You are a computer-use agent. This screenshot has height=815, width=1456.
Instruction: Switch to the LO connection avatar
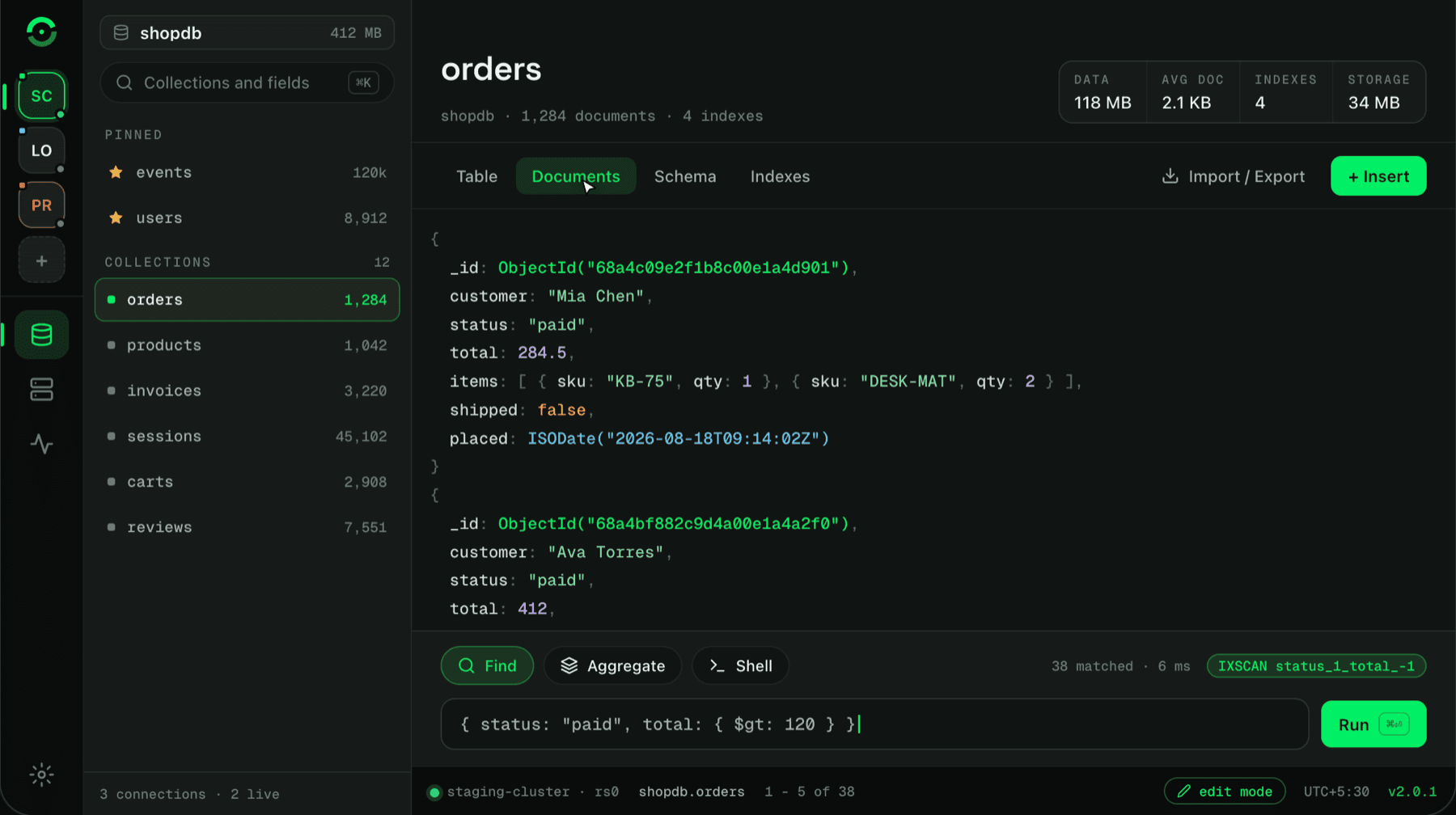pyautogui.click(x=41, y=150)
